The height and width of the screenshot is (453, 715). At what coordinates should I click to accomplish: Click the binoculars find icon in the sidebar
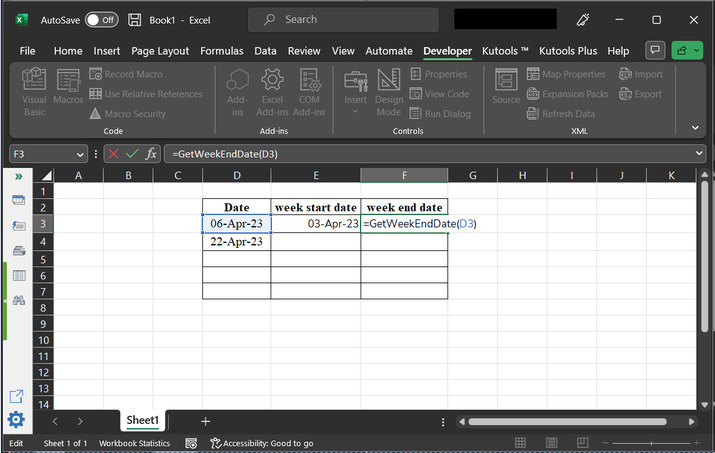coord(18,300)
